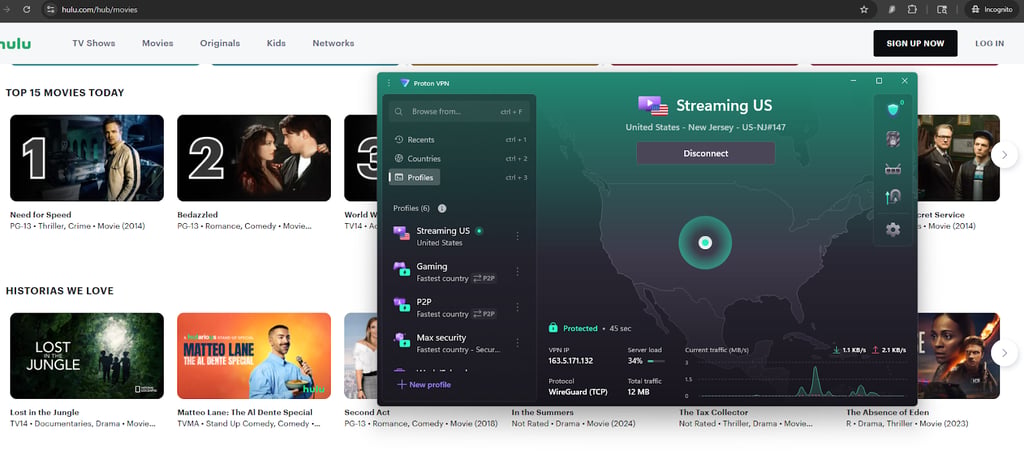Click SIGN UP NOW on Hulu

point(915,43)
